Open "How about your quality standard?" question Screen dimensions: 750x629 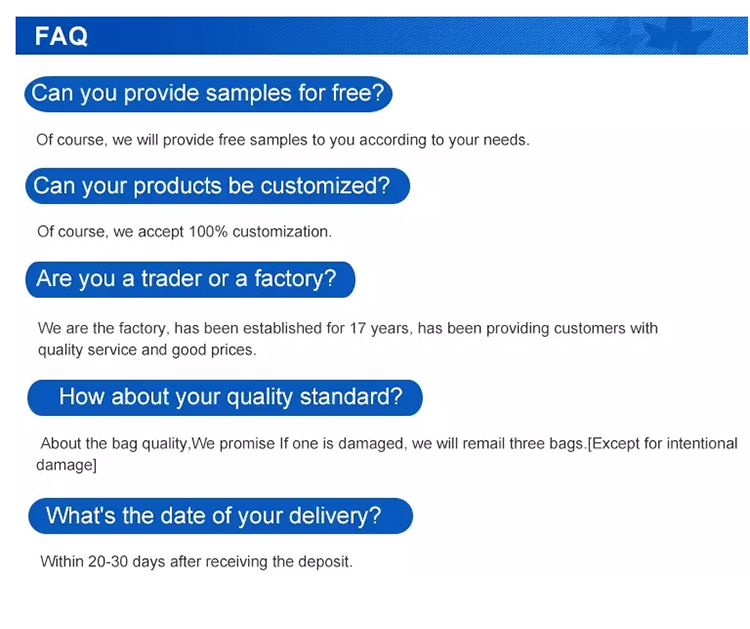225,397
